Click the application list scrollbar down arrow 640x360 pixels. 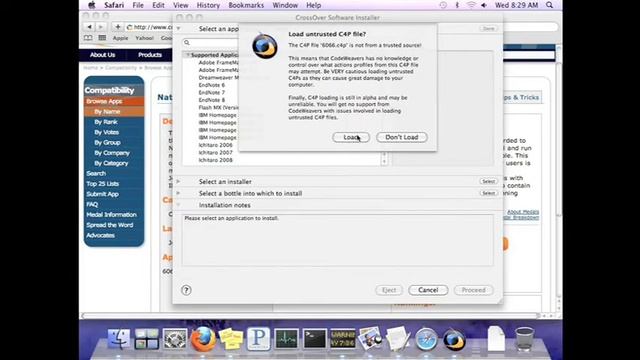click(384, 162)
